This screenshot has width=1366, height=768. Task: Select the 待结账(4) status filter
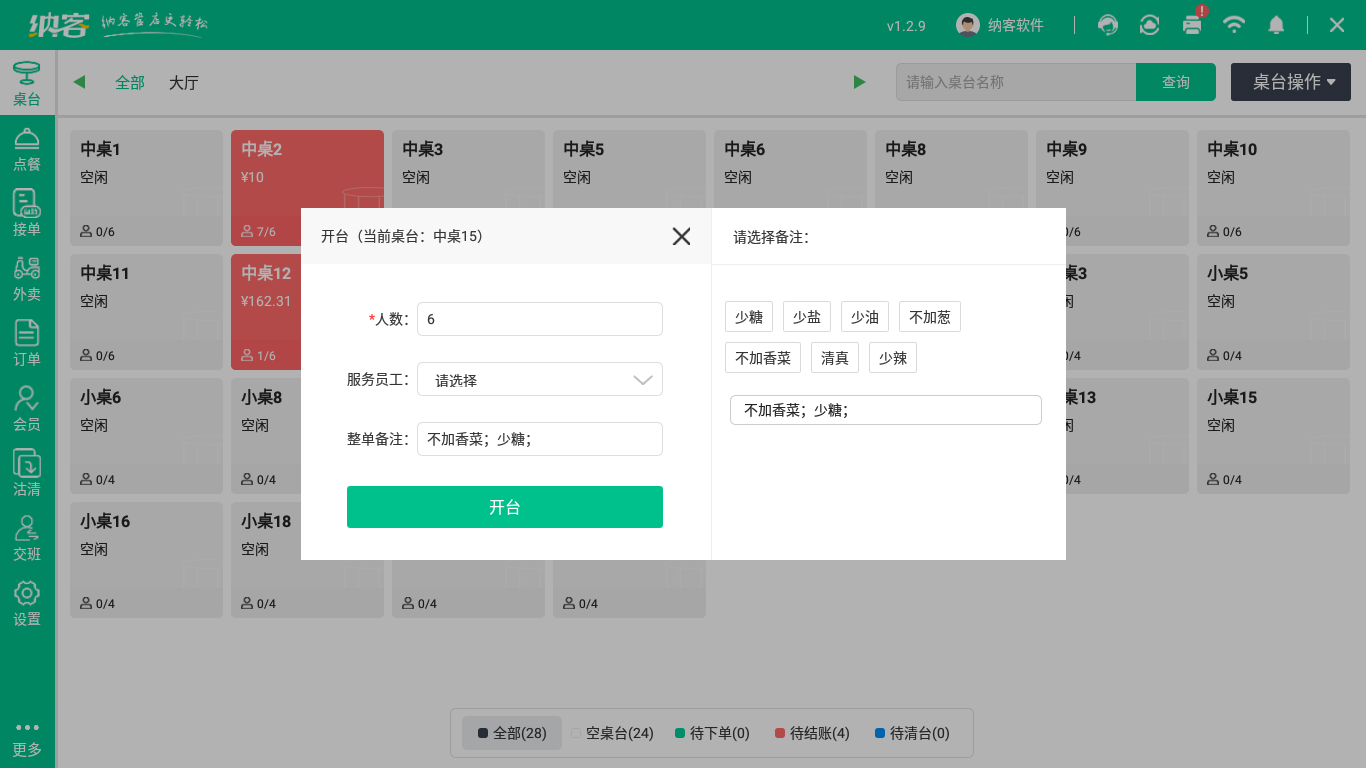coord(814,733)
